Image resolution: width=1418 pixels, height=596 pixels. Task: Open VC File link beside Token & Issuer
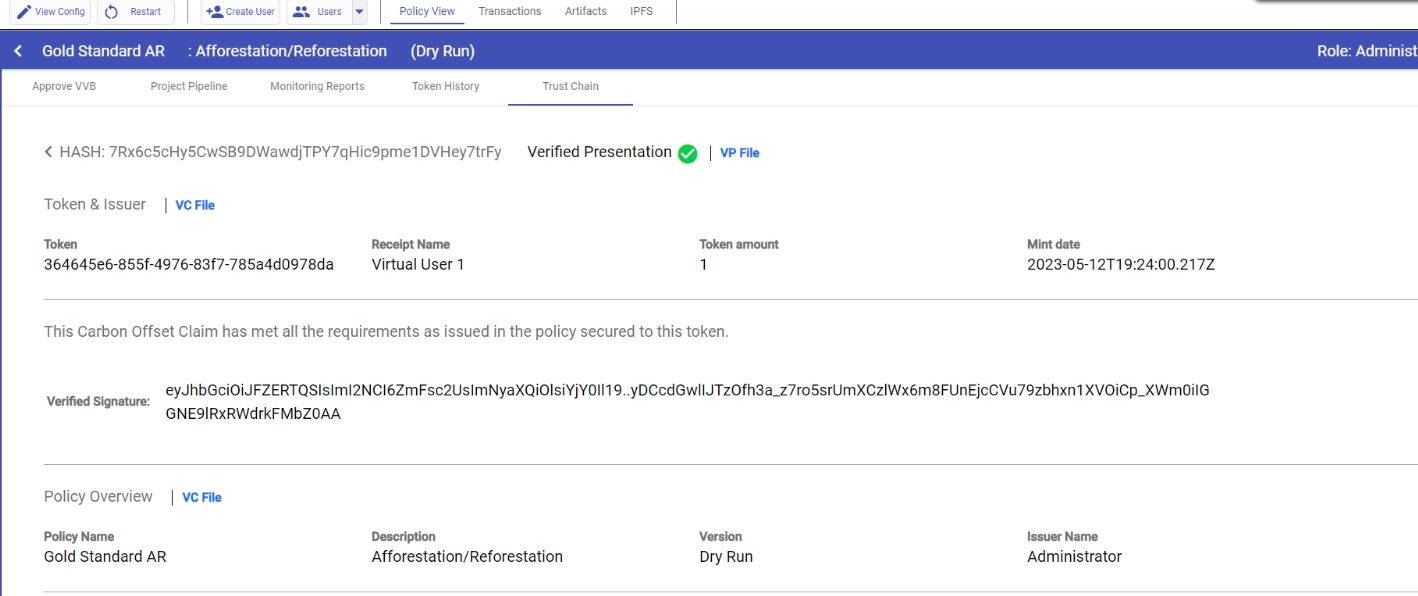195,205
